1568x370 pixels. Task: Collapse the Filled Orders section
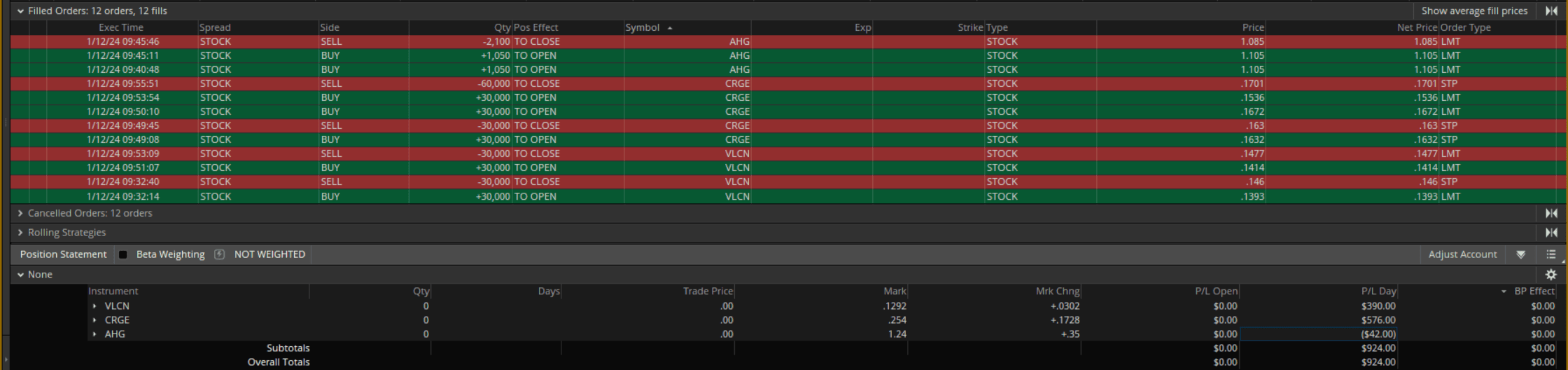coord(20,11)
